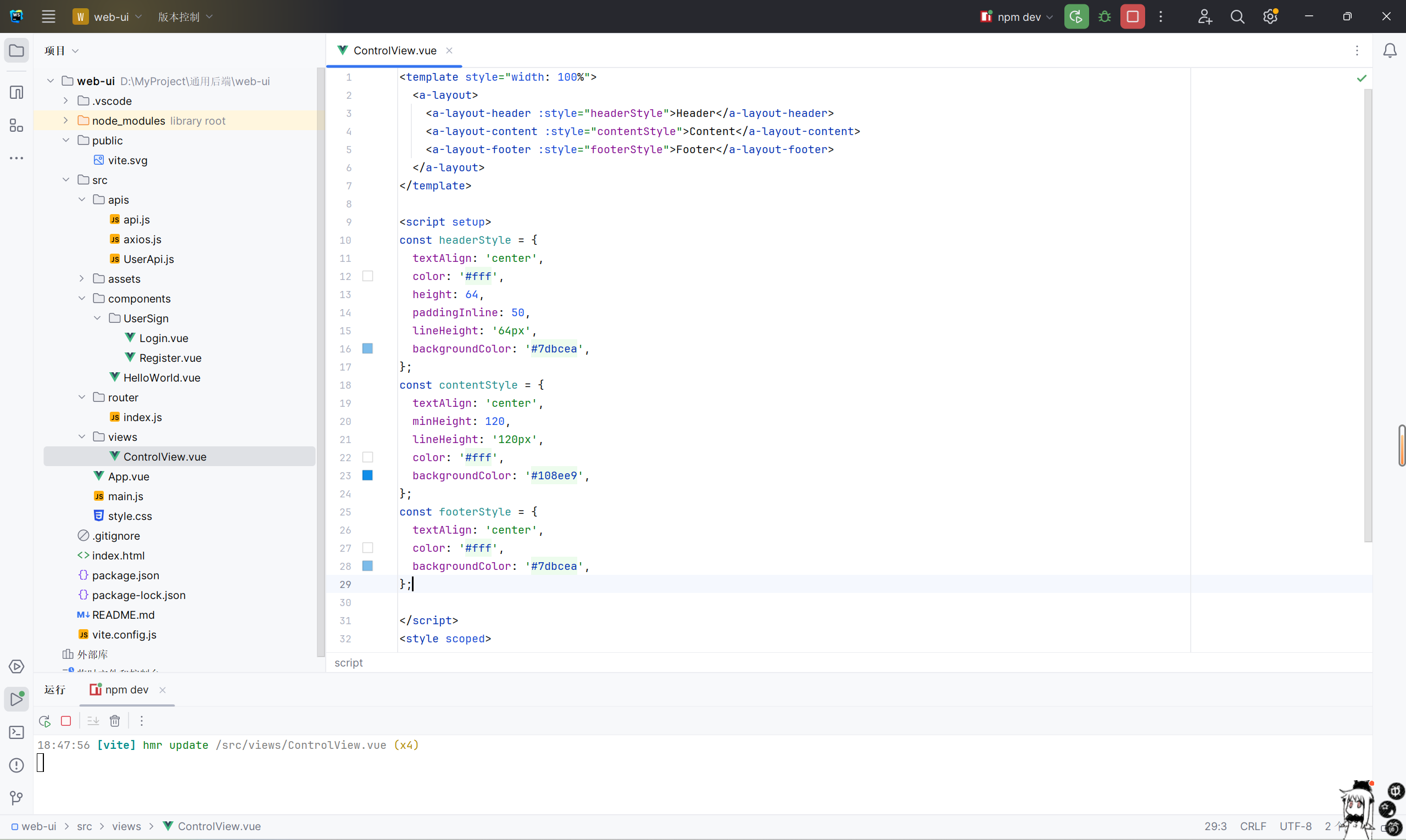Open the main hamburger menu

point(49,16)
